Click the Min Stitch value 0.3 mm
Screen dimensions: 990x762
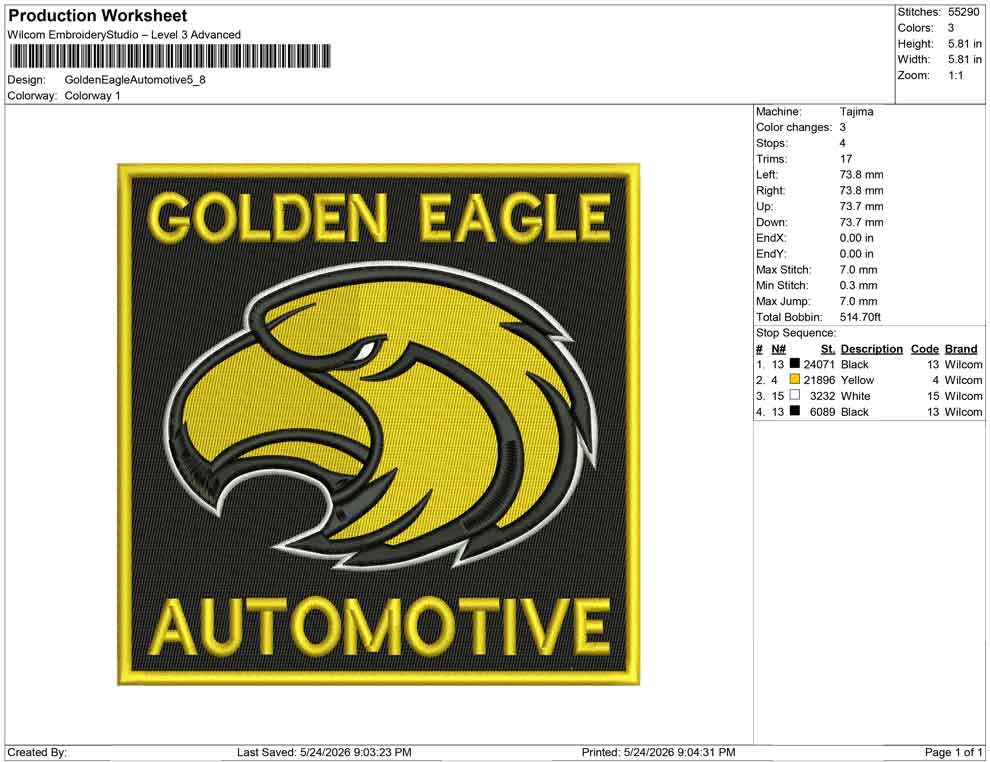click(x=859, y=285)
